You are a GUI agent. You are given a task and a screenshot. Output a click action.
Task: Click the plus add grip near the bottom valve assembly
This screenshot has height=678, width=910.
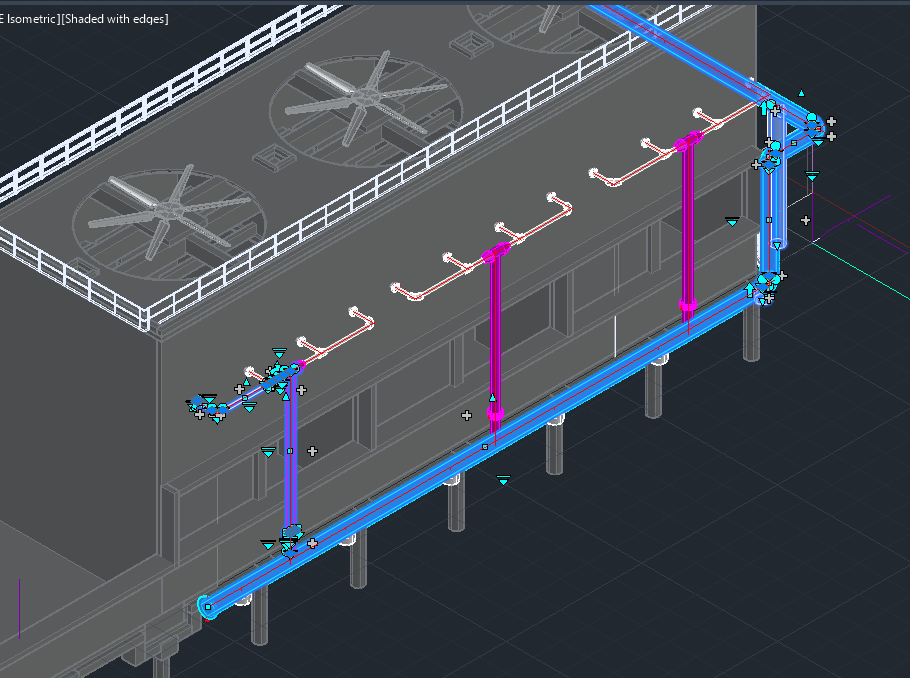(x=312, y=543)
